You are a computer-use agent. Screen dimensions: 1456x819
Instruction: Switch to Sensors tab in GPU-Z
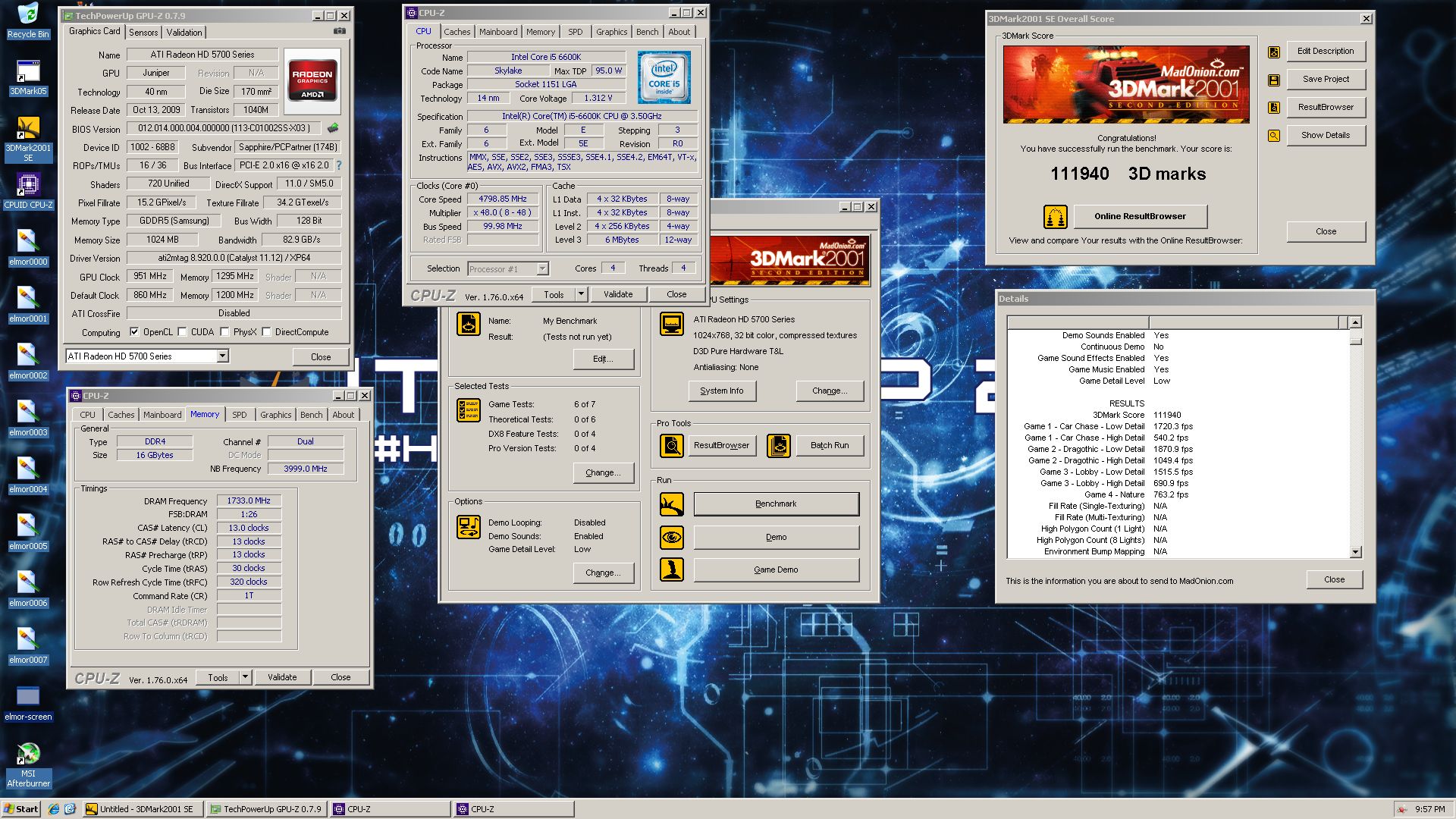tap(143, 33)
